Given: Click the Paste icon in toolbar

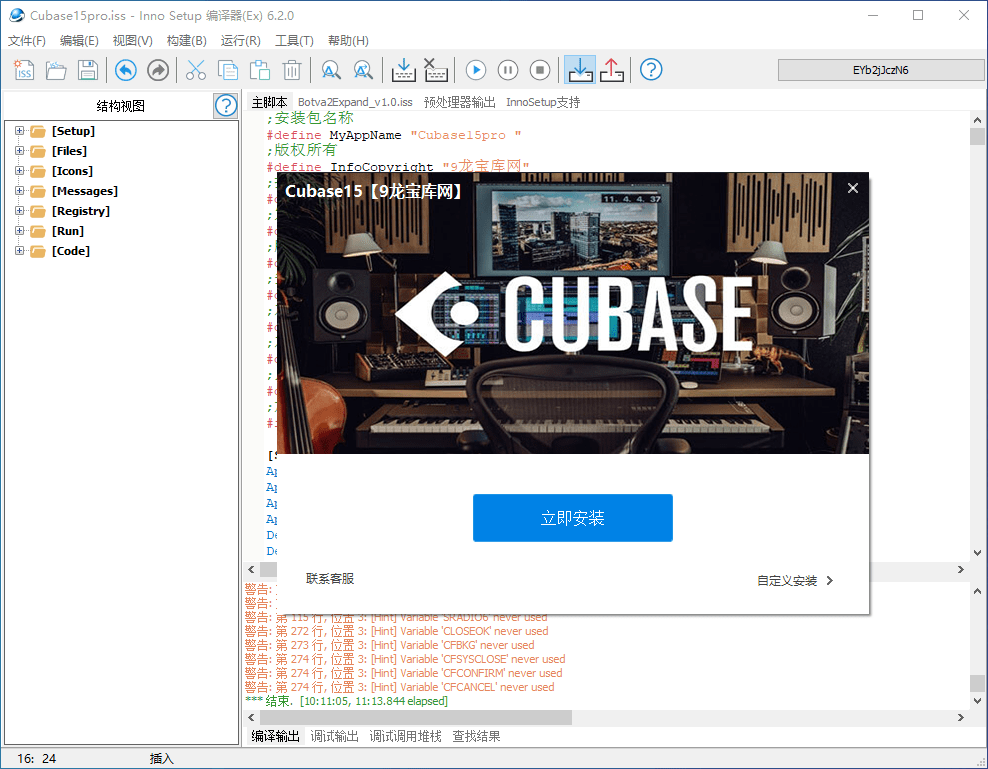Looking at the screenshot, I should [x=258, y=70].
